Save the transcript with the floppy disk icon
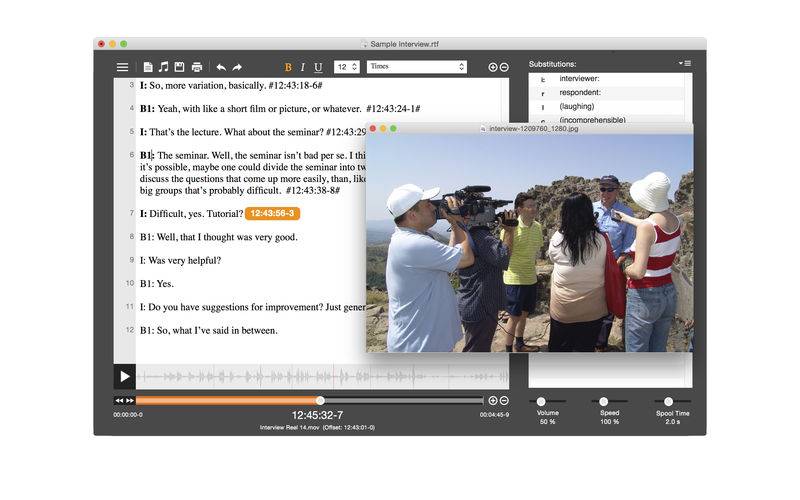This screenshot has height=500, width=800. coord(180,67)
